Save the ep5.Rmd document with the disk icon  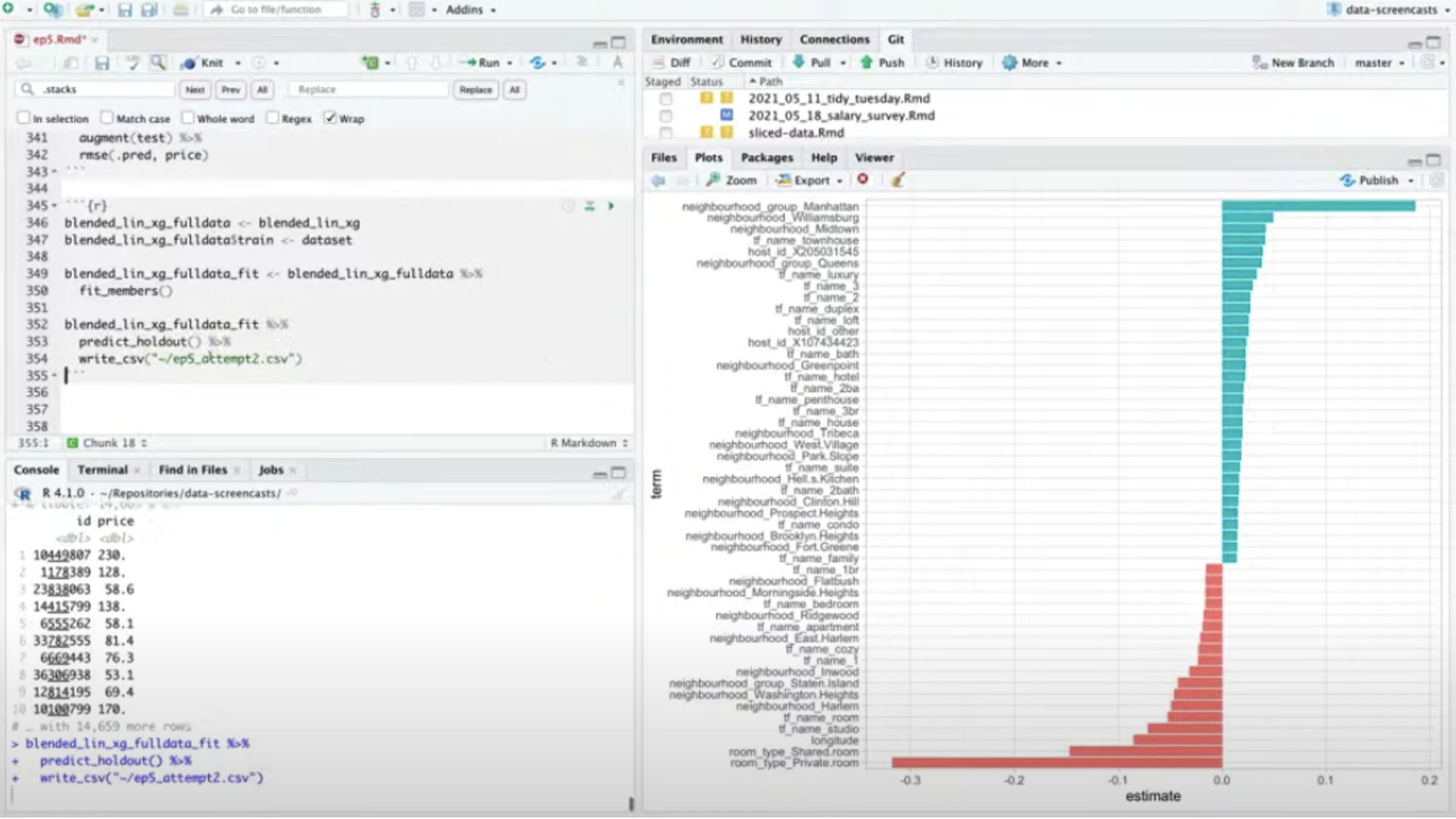(102, 63)
